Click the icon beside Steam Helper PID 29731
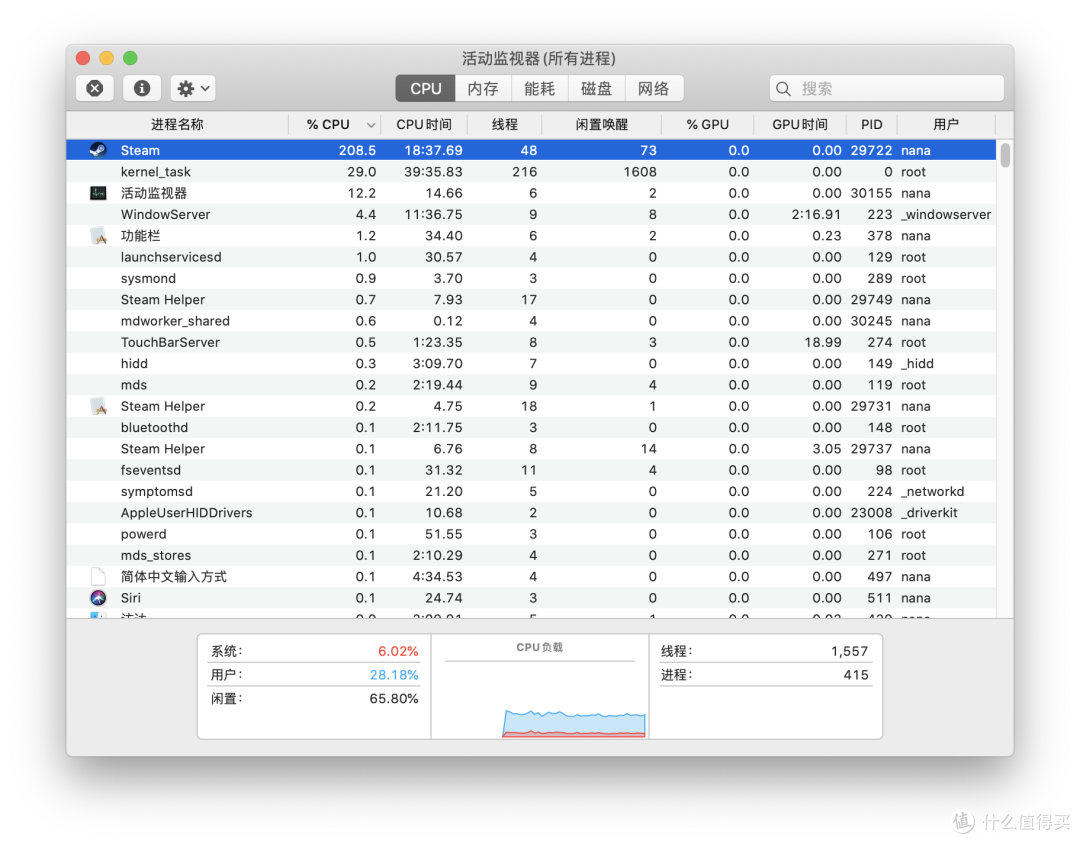This screenshot has width=1080, height=844. pos(98,406)
